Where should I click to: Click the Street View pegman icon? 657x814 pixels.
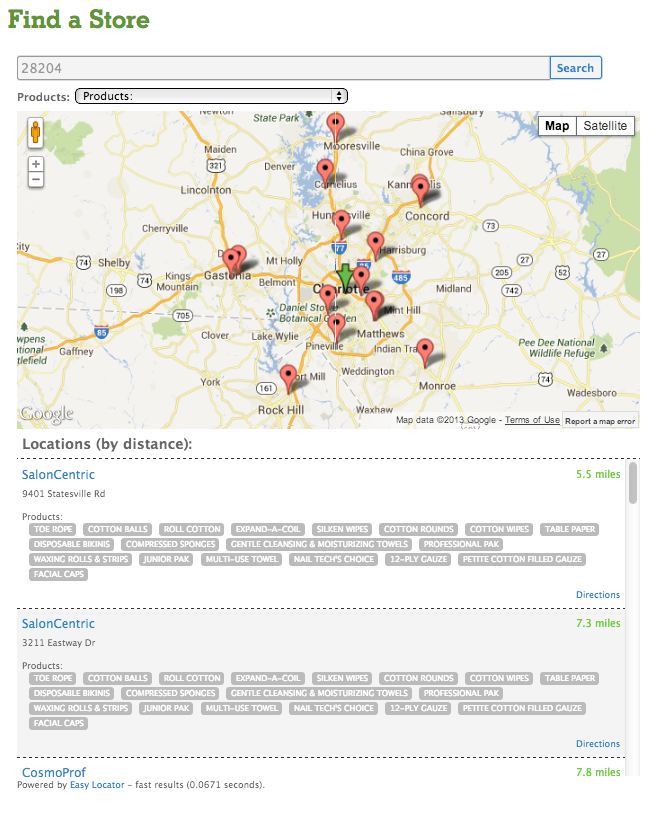pyautogui.click(x=35, y=132)
